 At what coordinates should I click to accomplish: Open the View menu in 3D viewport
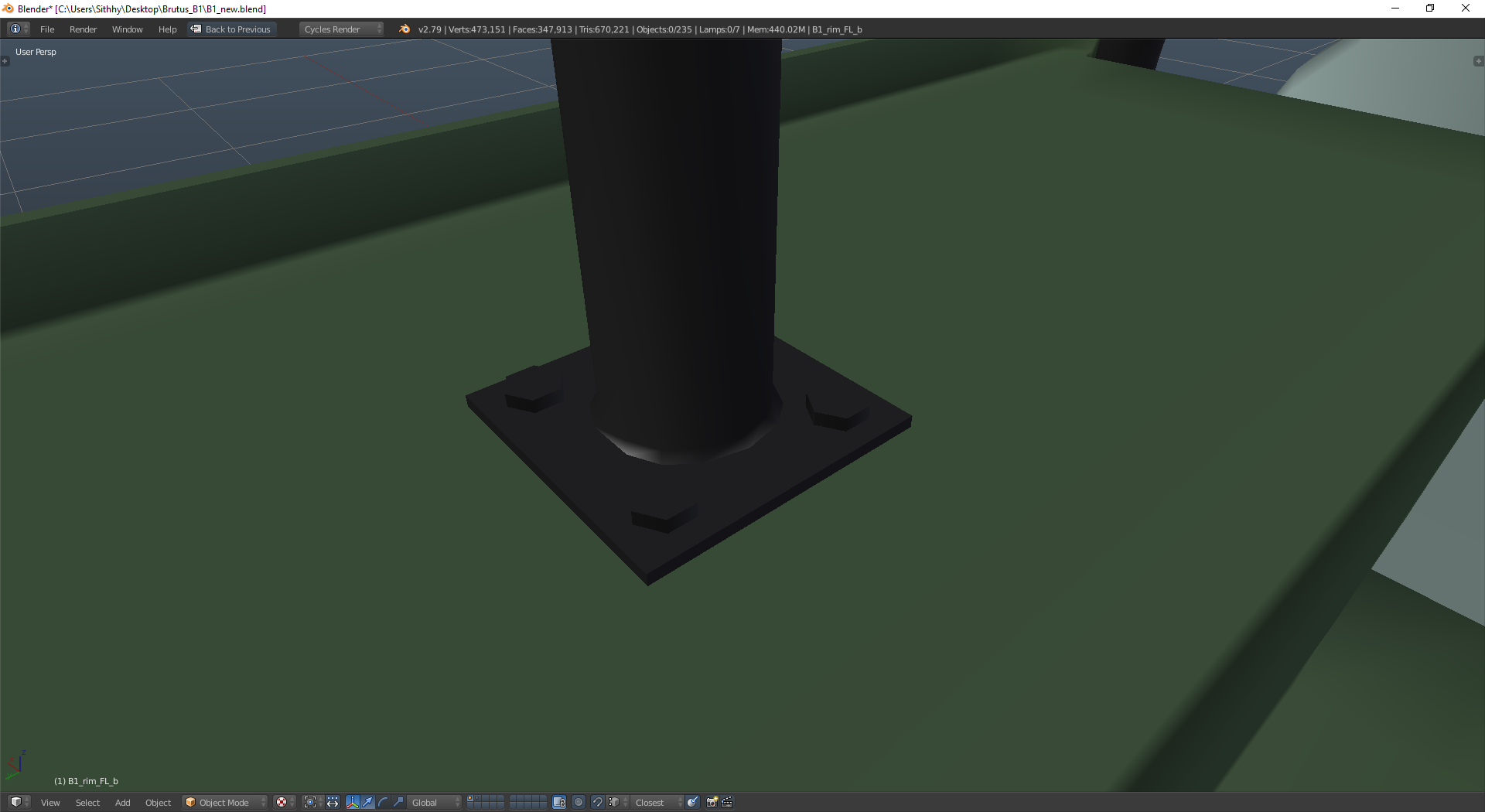coord(50,803)
